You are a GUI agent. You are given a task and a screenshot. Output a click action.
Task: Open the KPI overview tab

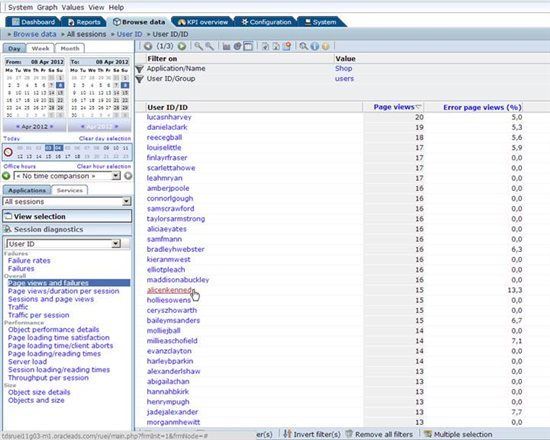pos(203,22)
